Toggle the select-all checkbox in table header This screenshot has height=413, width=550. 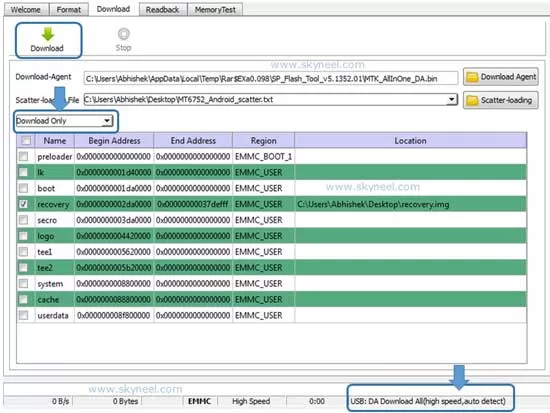(x=26, y=140)
